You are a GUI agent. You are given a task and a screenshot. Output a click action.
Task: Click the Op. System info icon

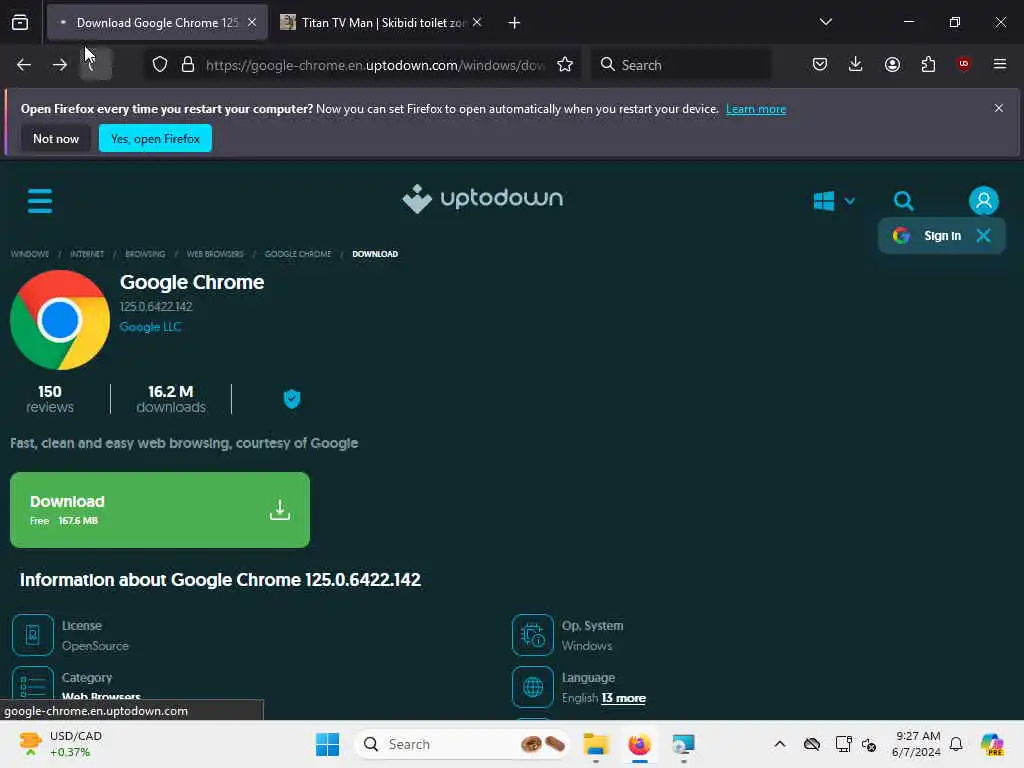point(533,635)
